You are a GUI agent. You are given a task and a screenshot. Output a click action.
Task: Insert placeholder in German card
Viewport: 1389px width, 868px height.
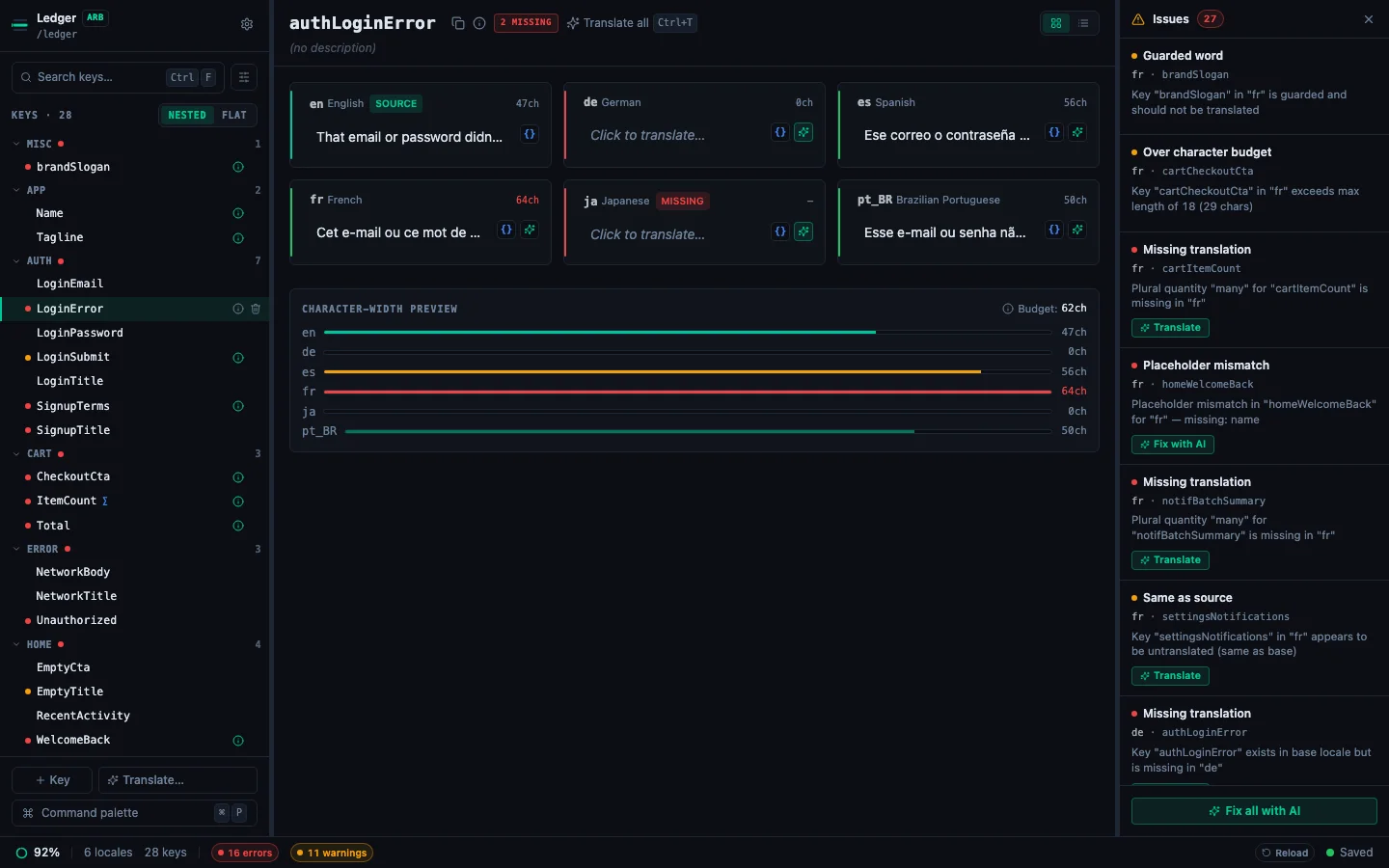pyautogui.click(x=780, y=132)
